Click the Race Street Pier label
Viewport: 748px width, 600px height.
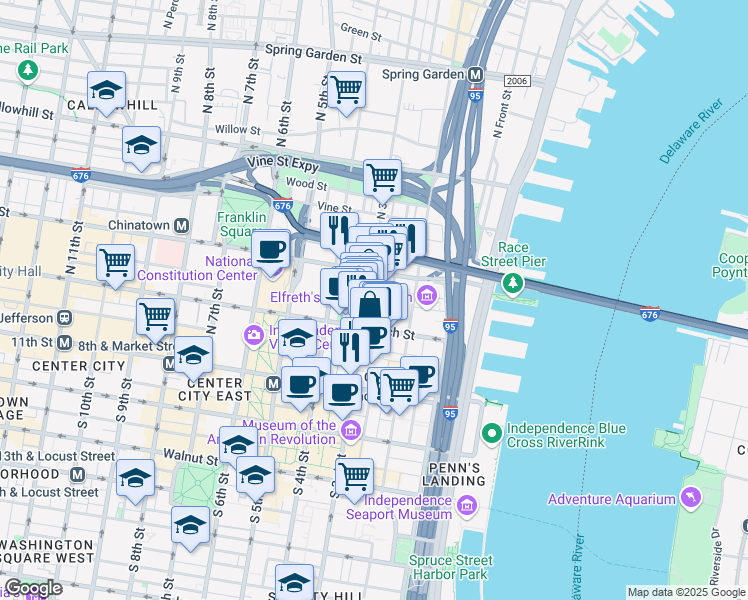(x=513, y=254)
